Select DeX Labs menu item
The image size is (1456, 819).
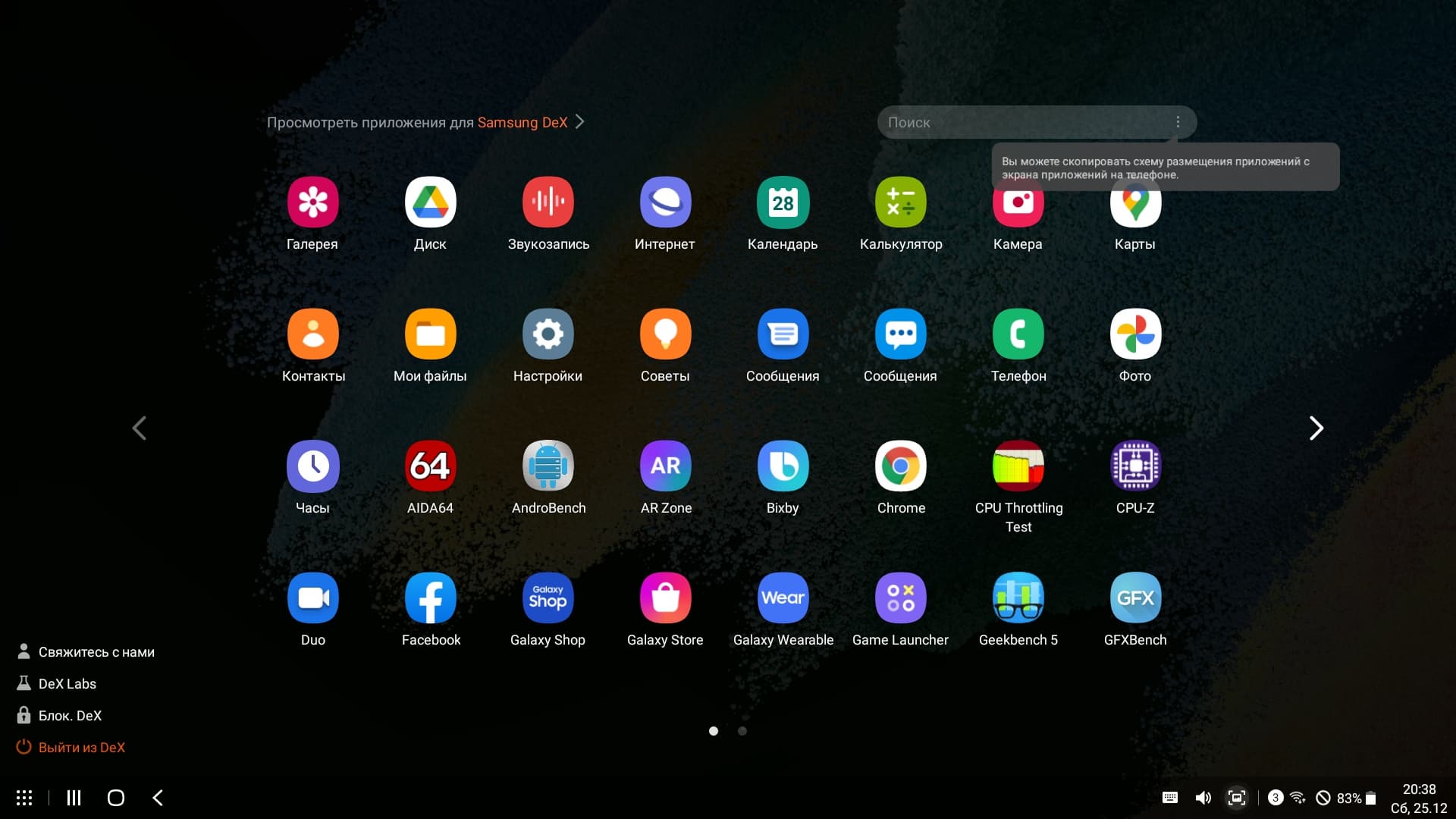(67, 684)
